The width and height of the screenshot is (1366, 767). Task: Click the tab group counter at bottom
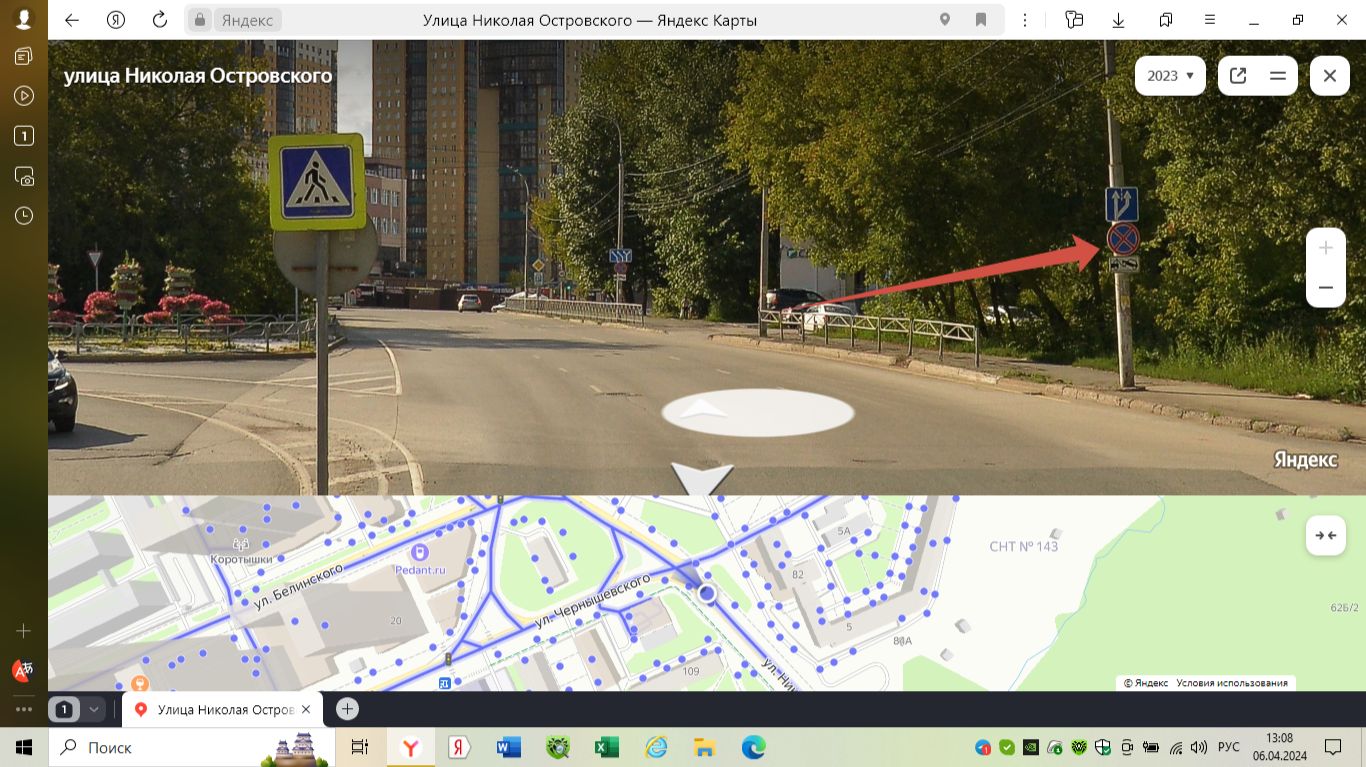coord(64,709)
